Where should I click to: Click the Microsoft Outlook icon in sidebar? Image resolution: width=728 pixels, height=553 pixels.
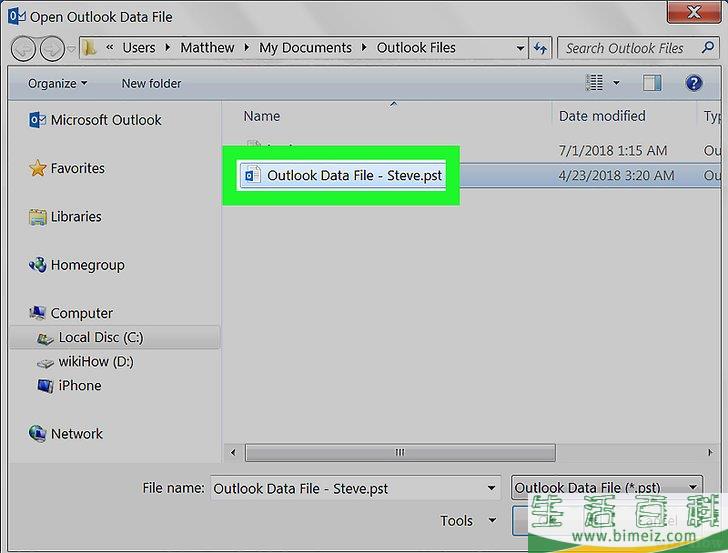coord(37,120)
